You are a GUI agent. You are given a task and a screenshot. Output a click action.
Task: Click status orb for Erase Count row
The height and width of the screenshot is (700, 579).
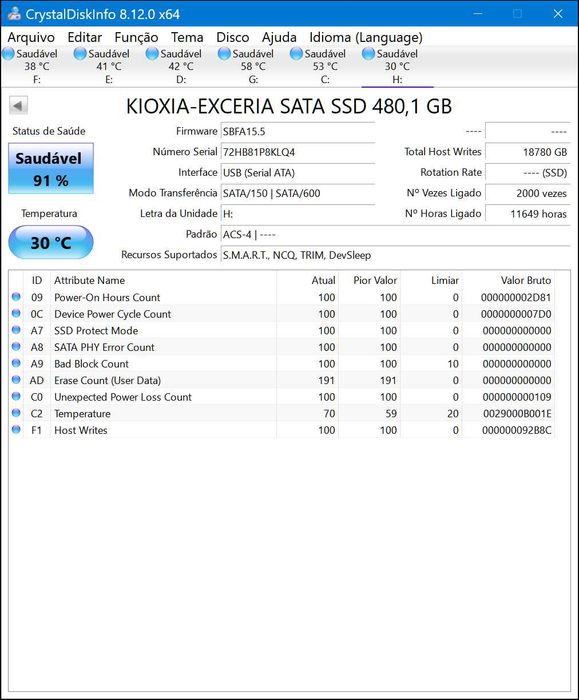pyautogui.click(x=16, y=379)
